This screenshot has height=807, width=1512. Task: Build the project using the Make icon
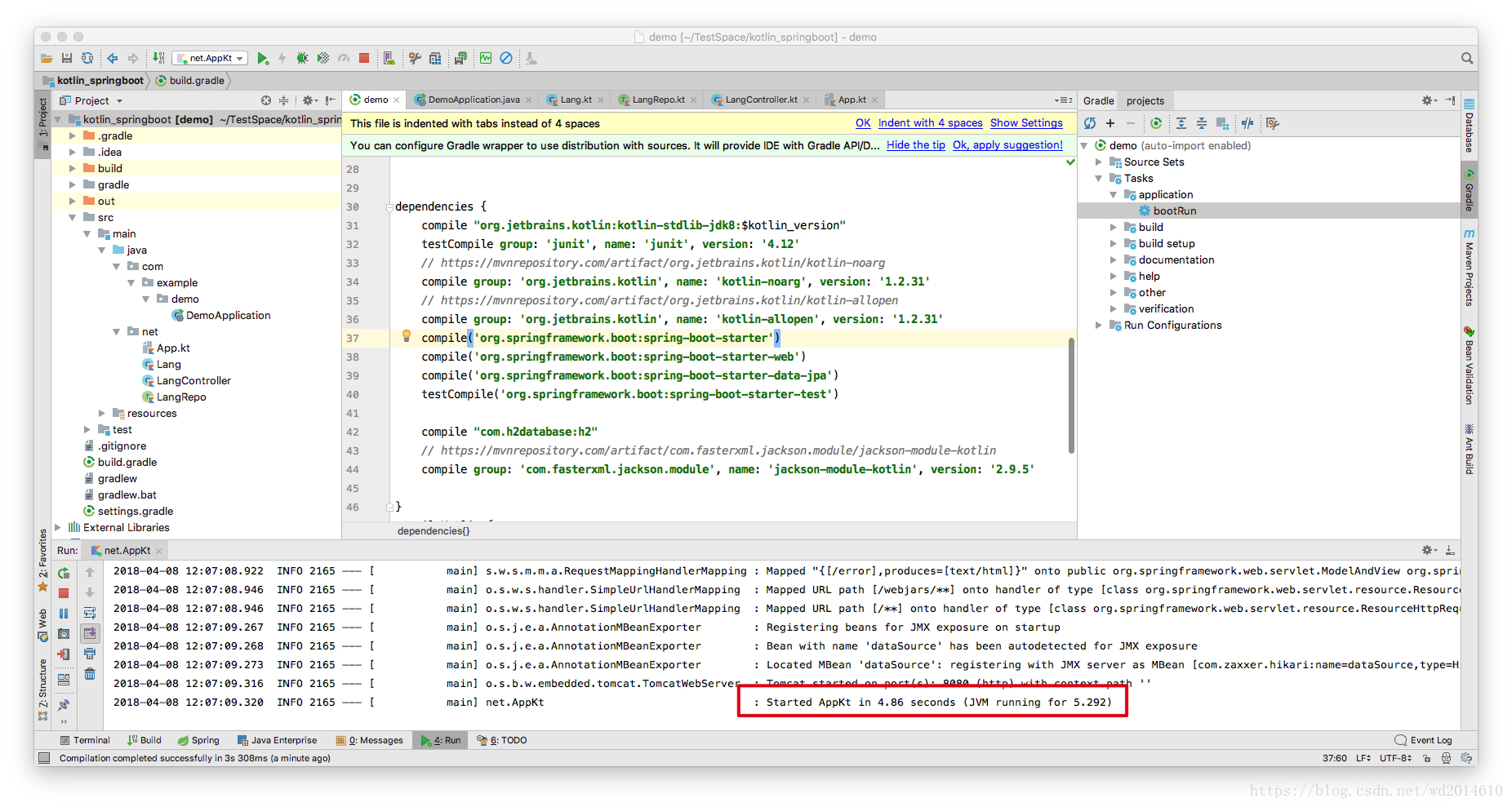(x=158, y=59)
